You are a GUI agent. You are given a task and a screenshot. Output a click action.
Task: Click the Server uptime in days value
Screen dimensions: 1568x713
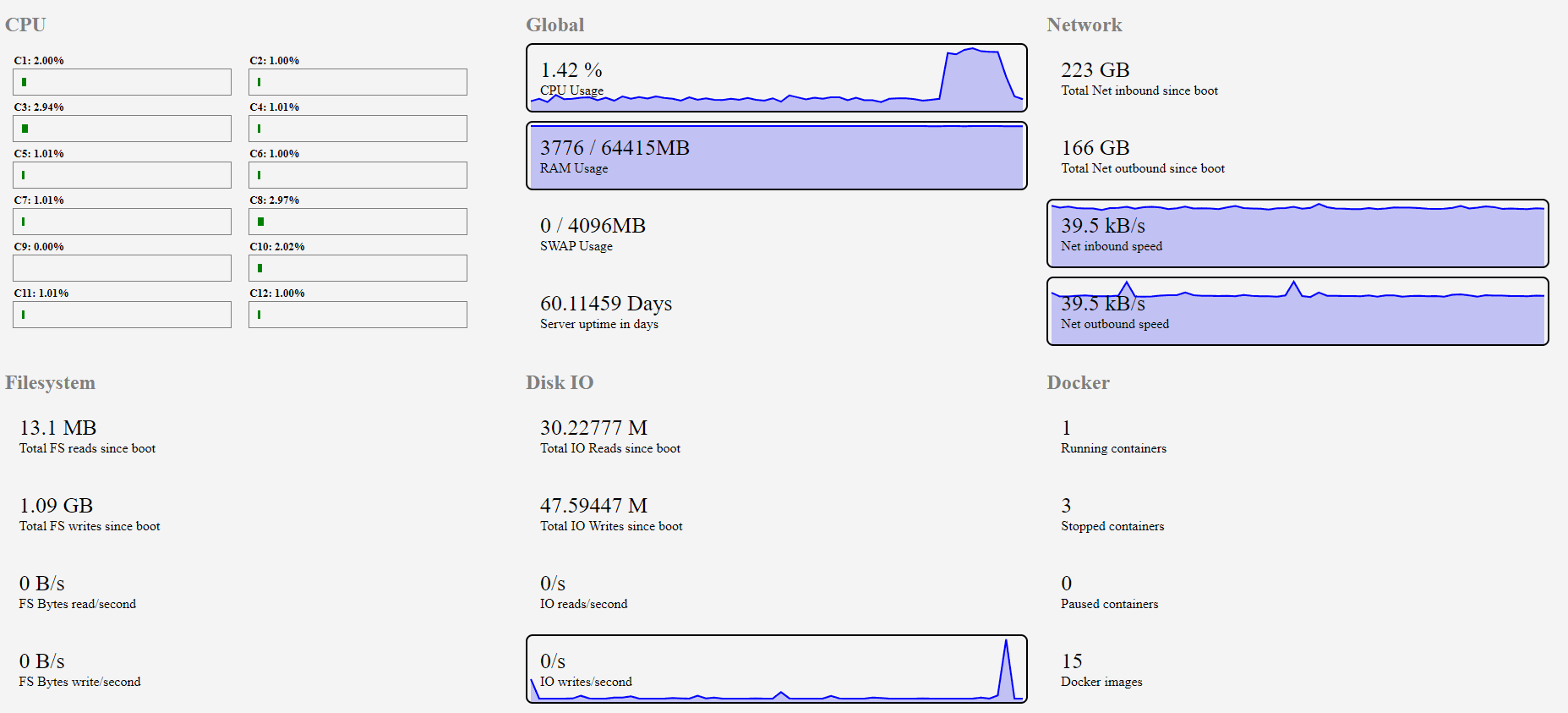point(605,304)
